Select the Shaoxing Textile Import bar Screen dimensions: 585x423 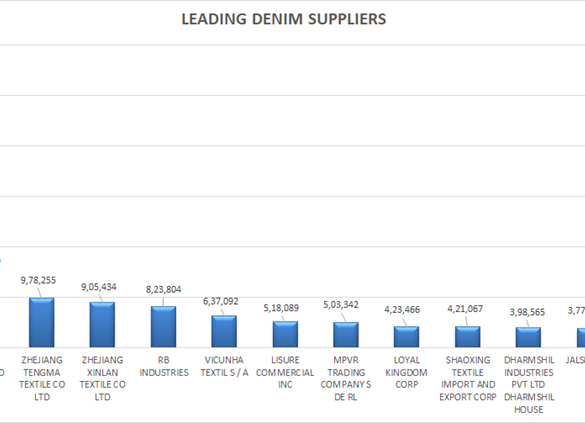467,337
